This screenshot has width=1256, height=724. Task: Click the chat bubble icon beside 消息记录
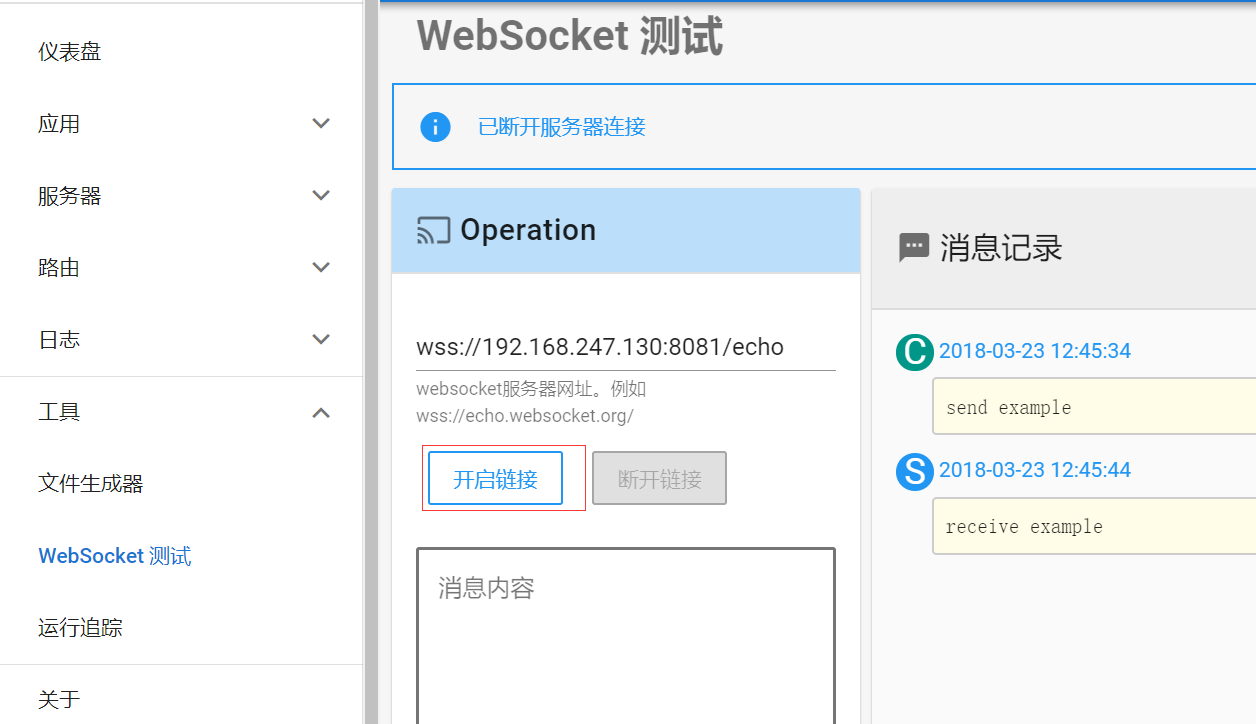(914, 248)
